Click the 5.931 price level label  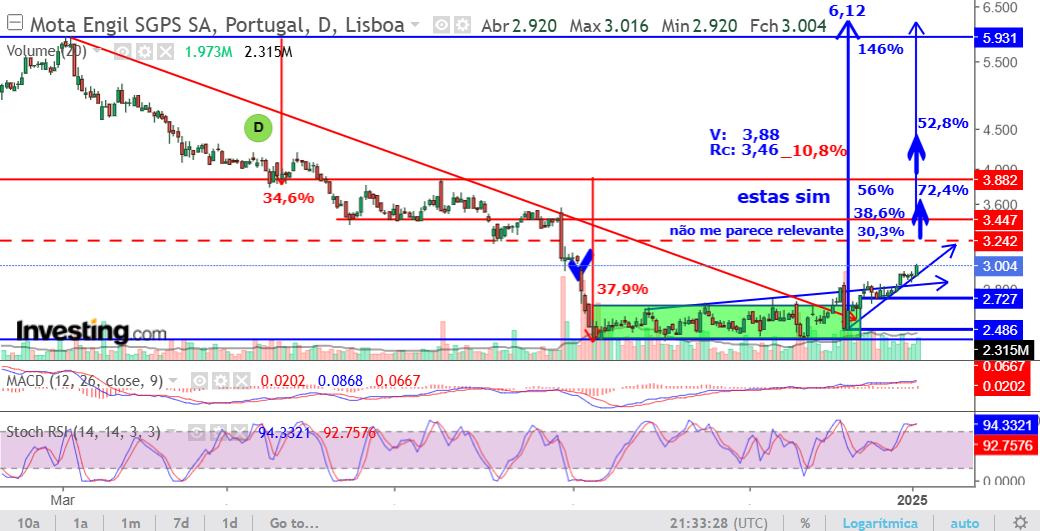(x=1000, y=38)
